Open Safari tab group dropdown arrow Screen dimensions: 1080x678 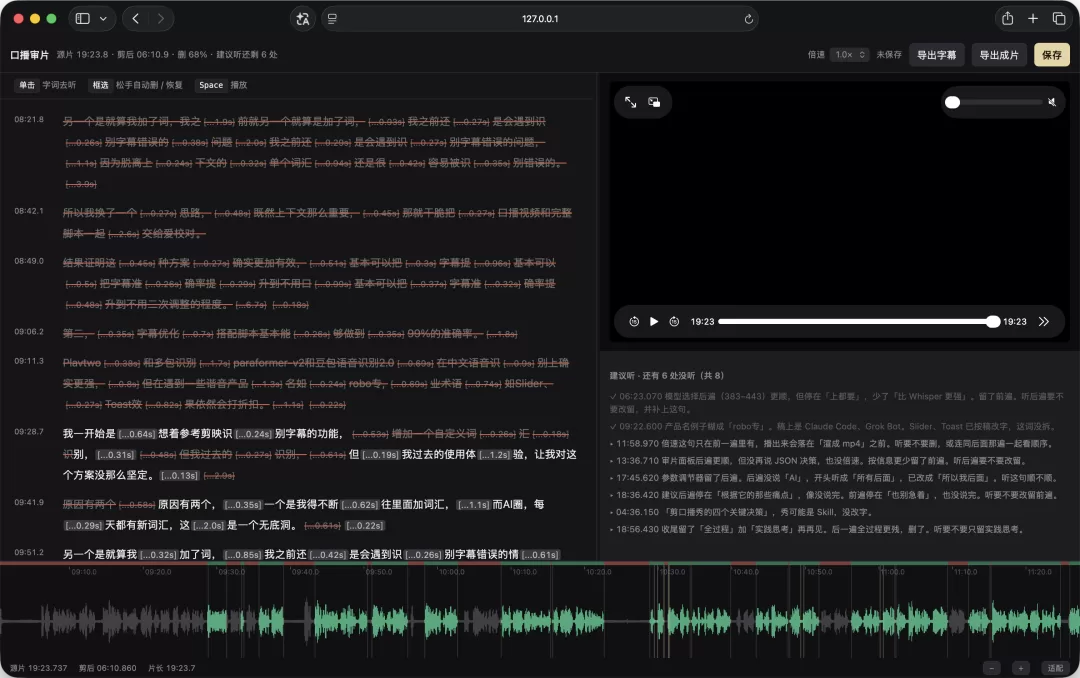coord(103,19)
